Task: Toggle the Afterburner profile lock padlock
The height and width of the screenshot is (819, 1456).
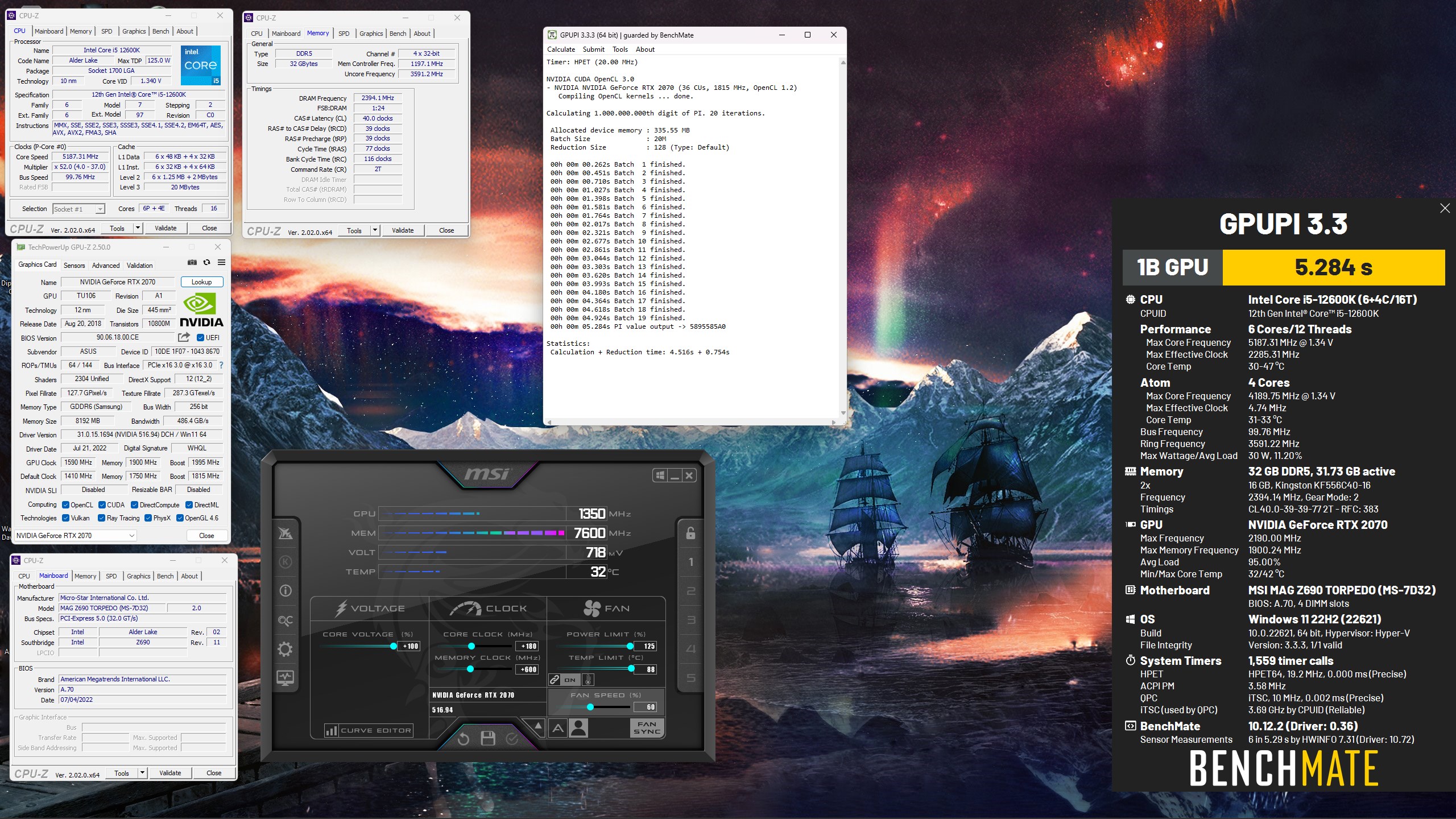Action: [690, 533]
